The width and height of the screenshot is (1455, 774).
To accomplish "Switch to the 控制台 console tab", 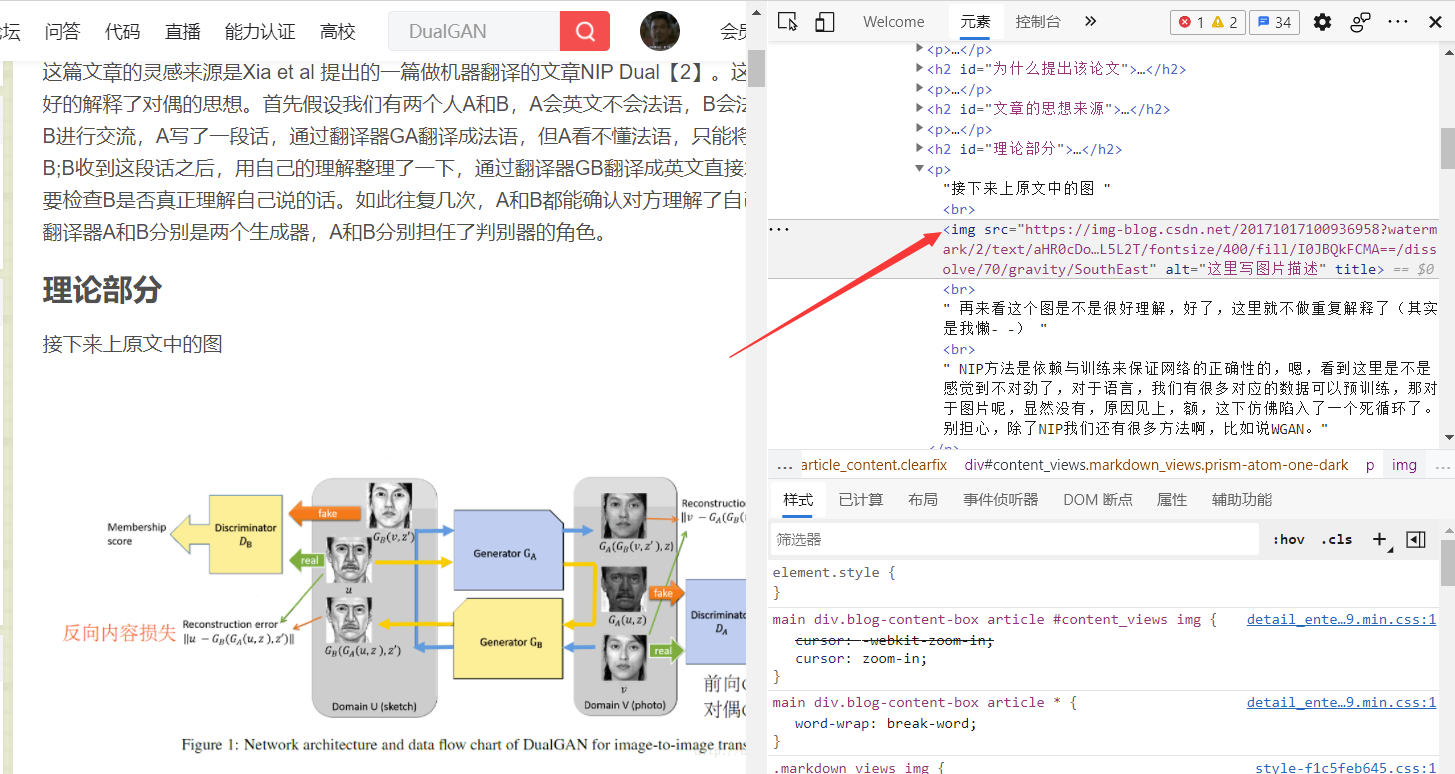I will [x=1037, y=21].
